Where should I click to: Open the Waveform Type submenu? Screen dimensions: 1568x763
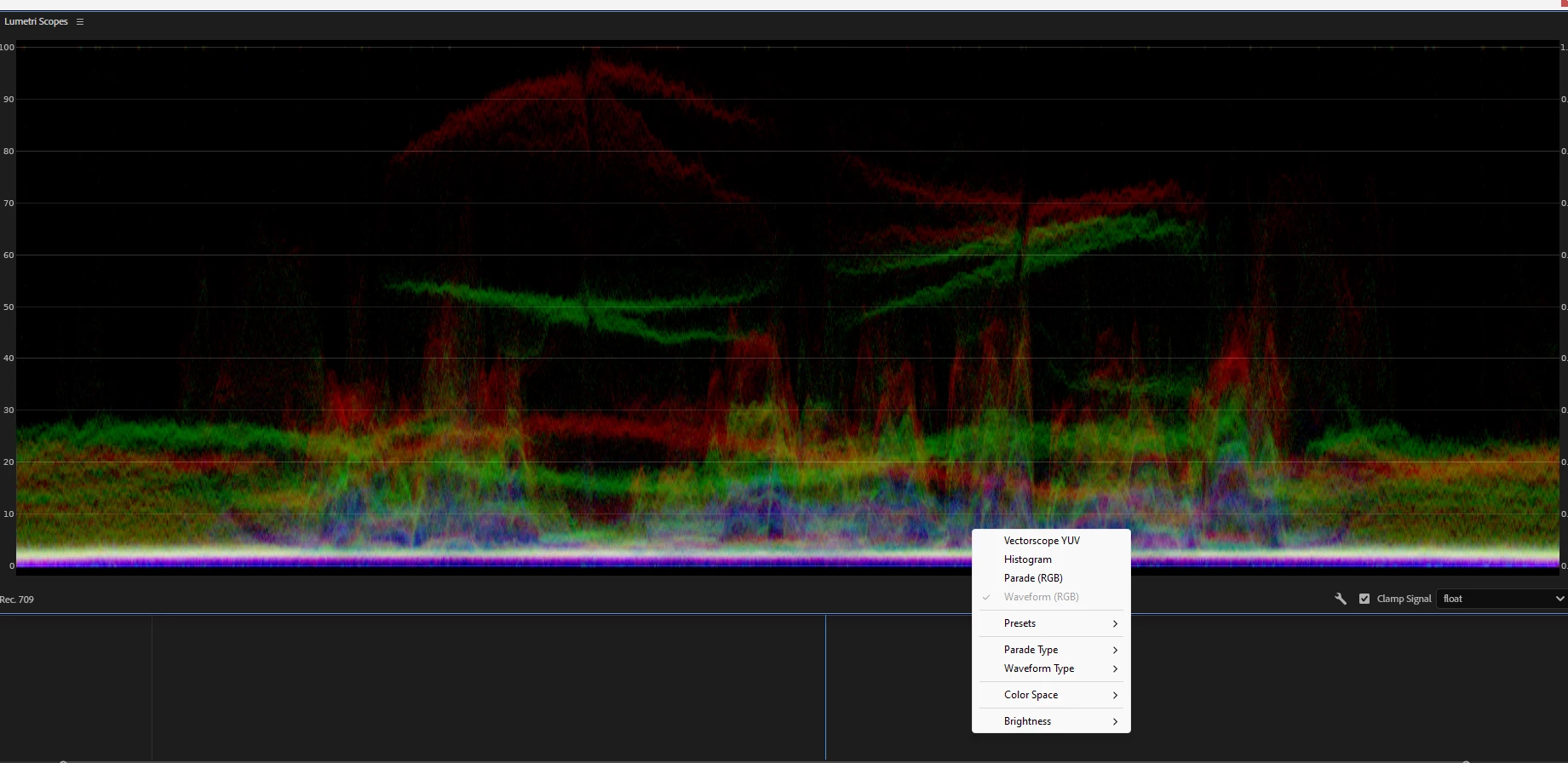point(1051,668)
